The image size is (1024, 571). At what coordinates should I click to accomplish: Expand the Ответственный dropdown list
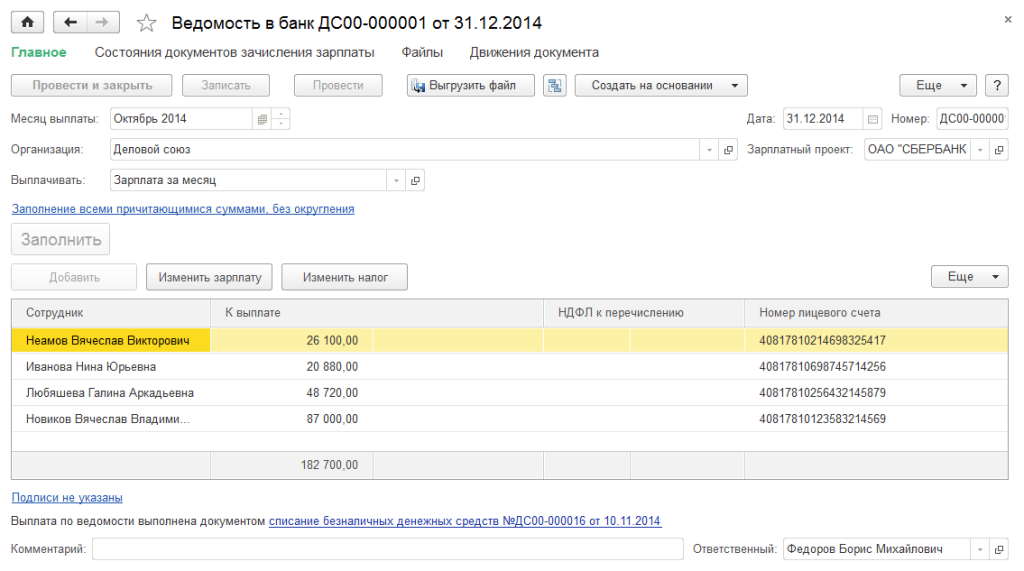tap(978, 549)
